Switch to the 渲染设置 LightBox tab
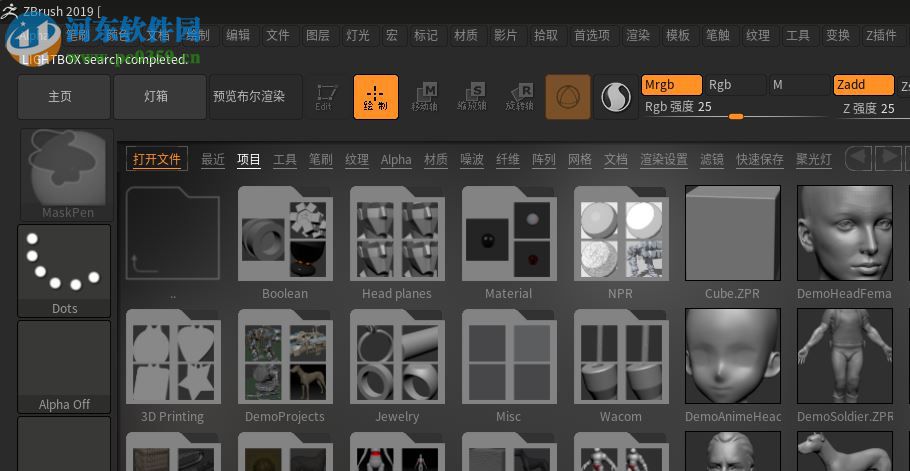The height and width of the screenshot is (471, 910). (x=664, y=160)
